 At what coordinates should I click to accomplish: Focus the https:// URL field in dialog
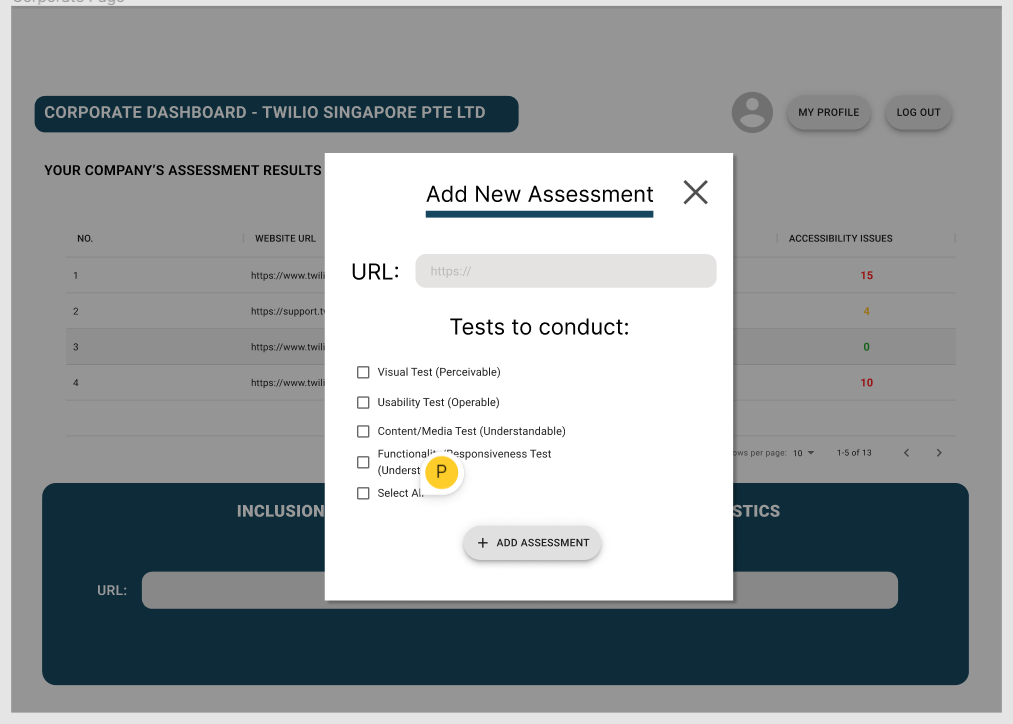(x=565, y=271)
